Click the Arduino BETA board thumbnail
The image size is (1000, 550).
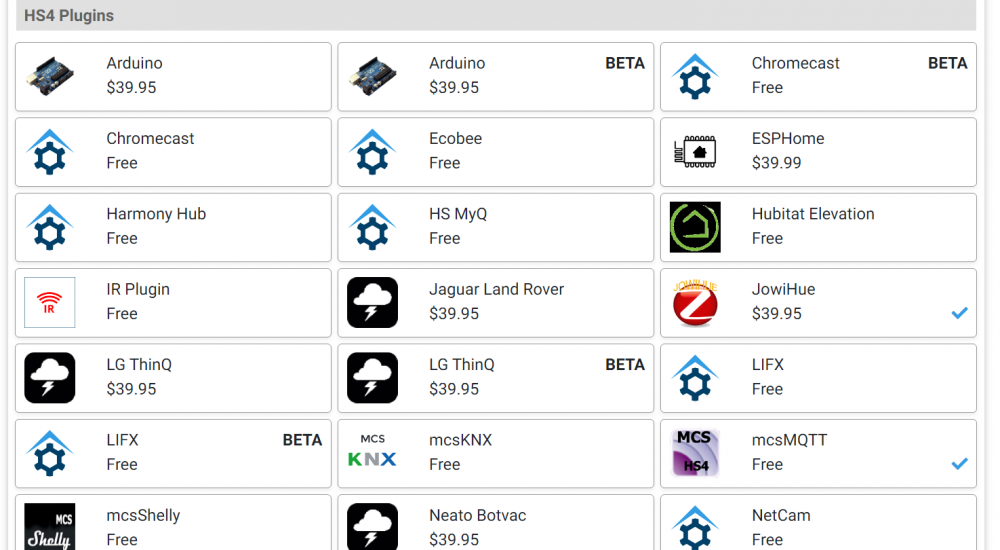pos(372,77)
